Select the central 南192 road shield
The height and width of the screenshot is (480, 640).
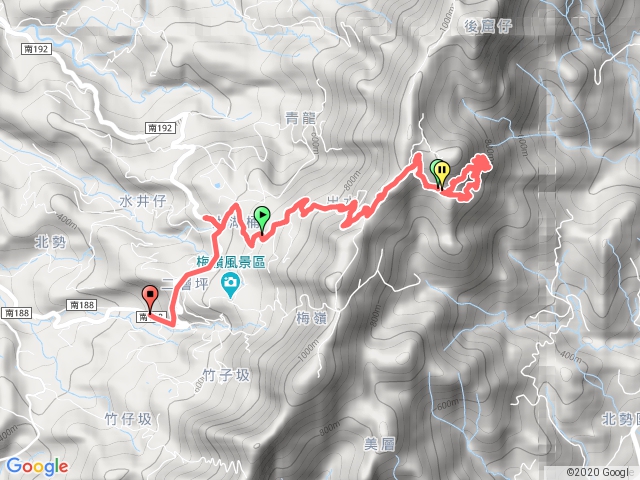tap(160, 128)
